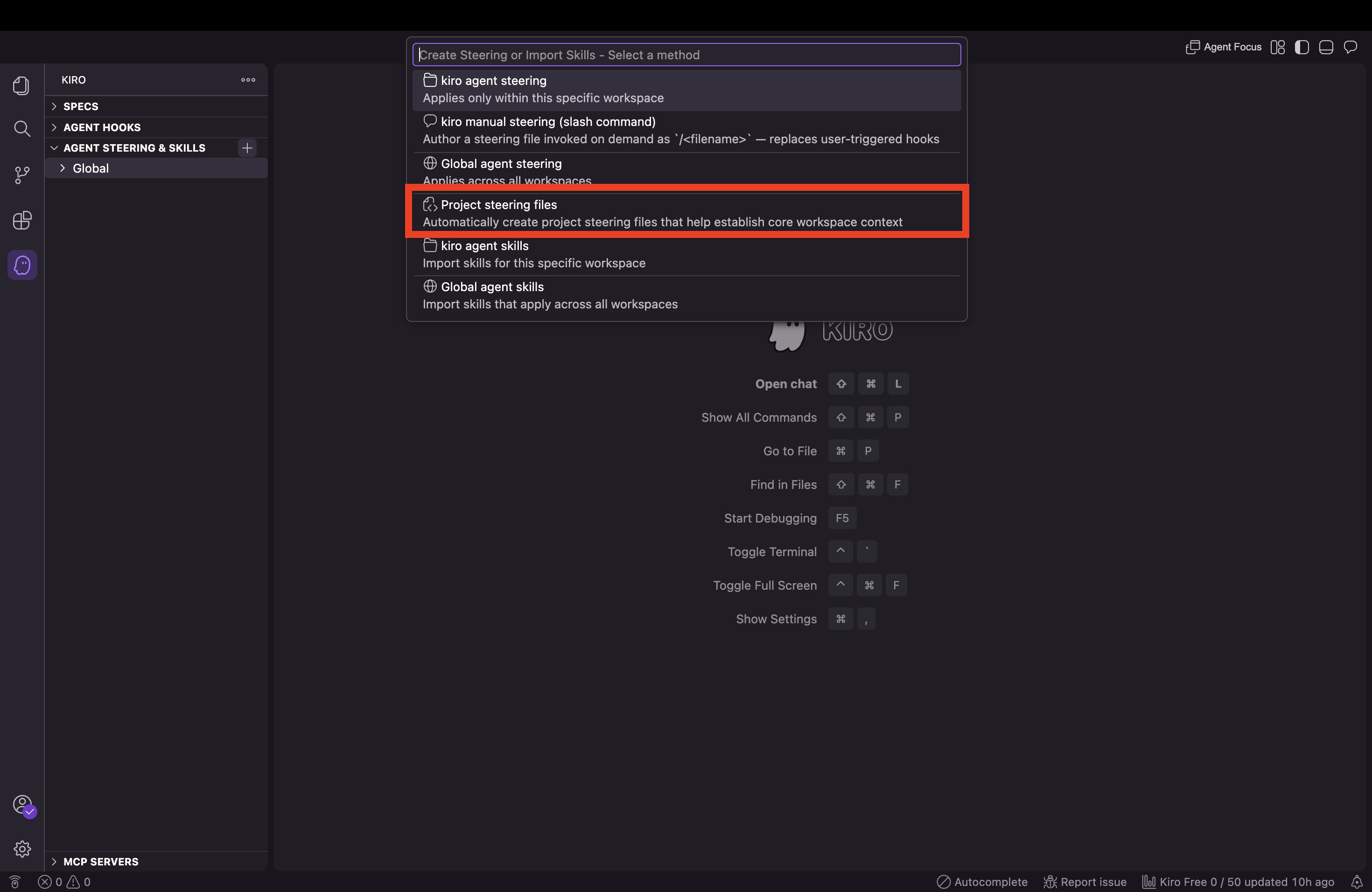
Task: Open the Manage gear icon
Action: [x=22, y=849]
